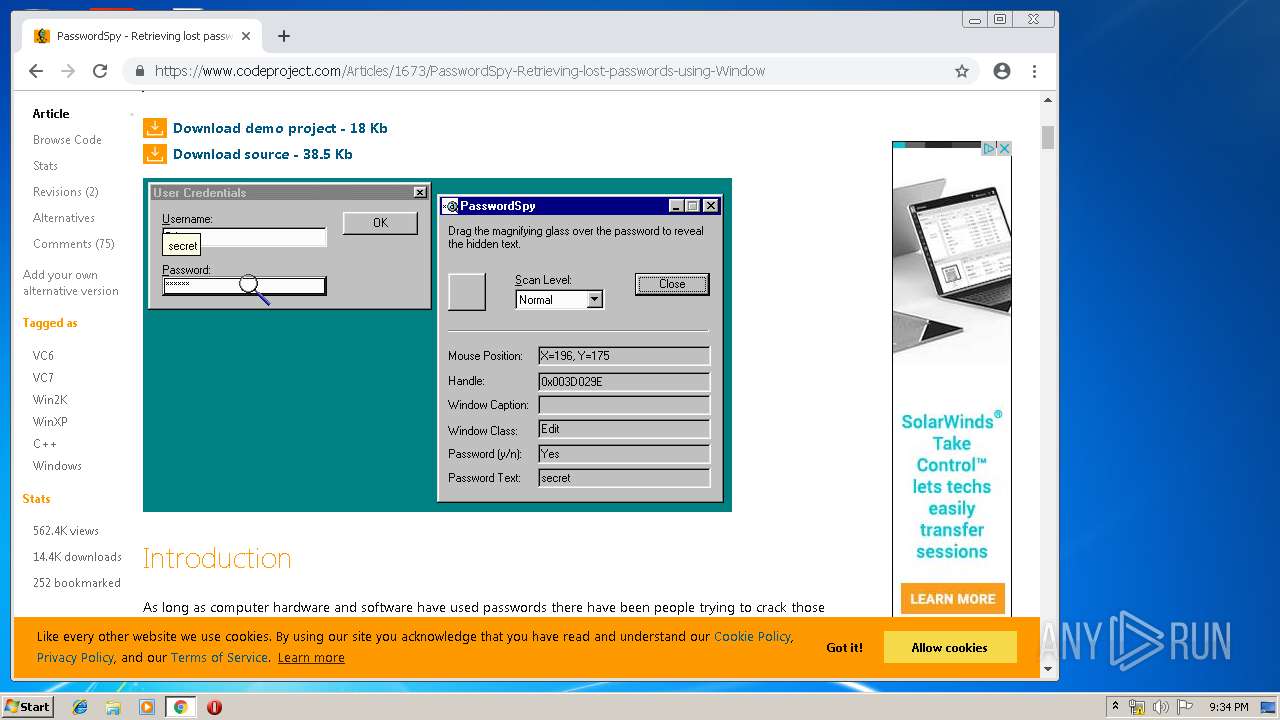Viewport: 1280px width, 720px height.
Task: Click the vertical scrollbar thumb
Action: tap(1048, 137)
